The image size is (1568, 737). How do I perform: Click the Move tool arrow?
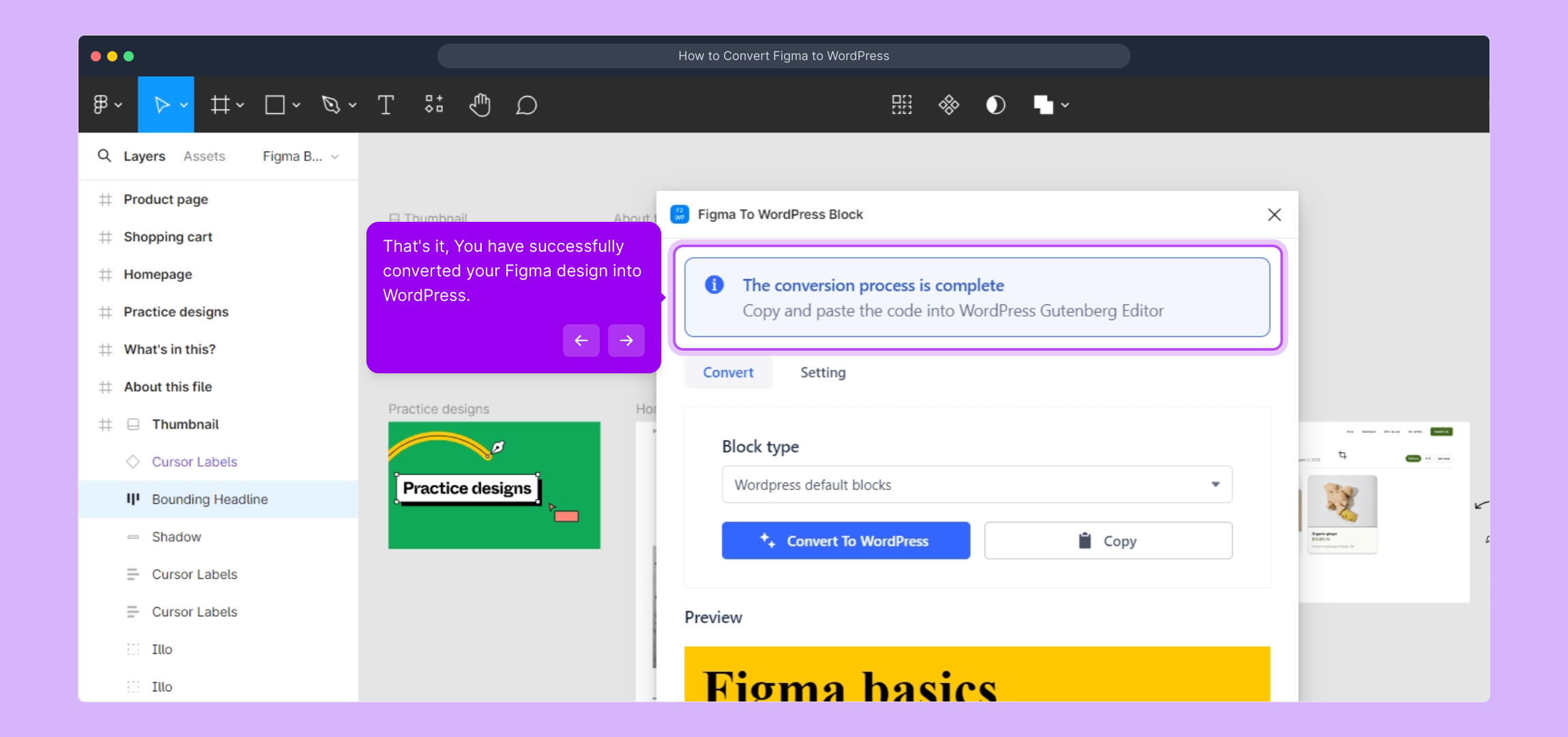tap(161, 105)
